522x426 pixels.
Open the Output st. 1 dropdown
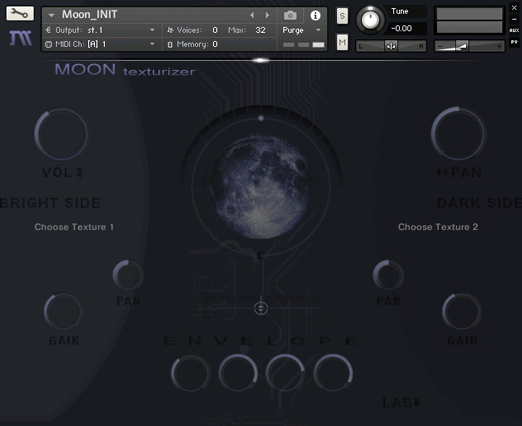point(152,30)
